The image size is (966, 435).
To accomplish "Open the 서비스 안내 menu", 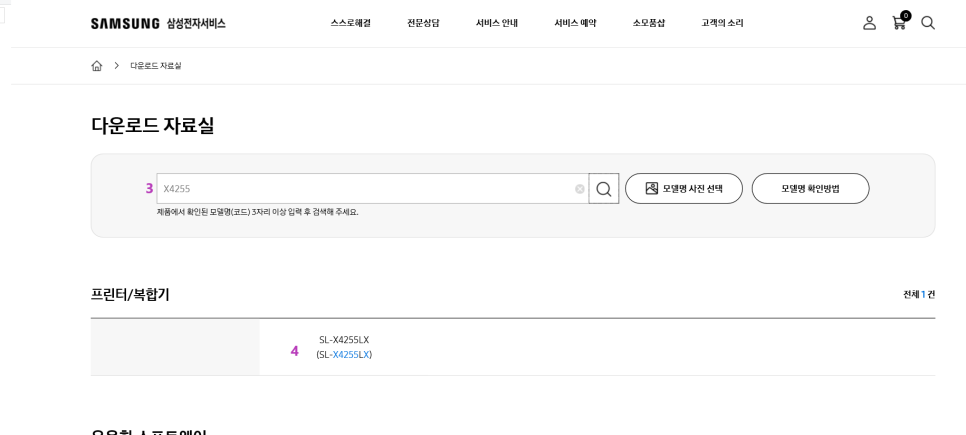I will pyautogui.click(x=497, y=23).
